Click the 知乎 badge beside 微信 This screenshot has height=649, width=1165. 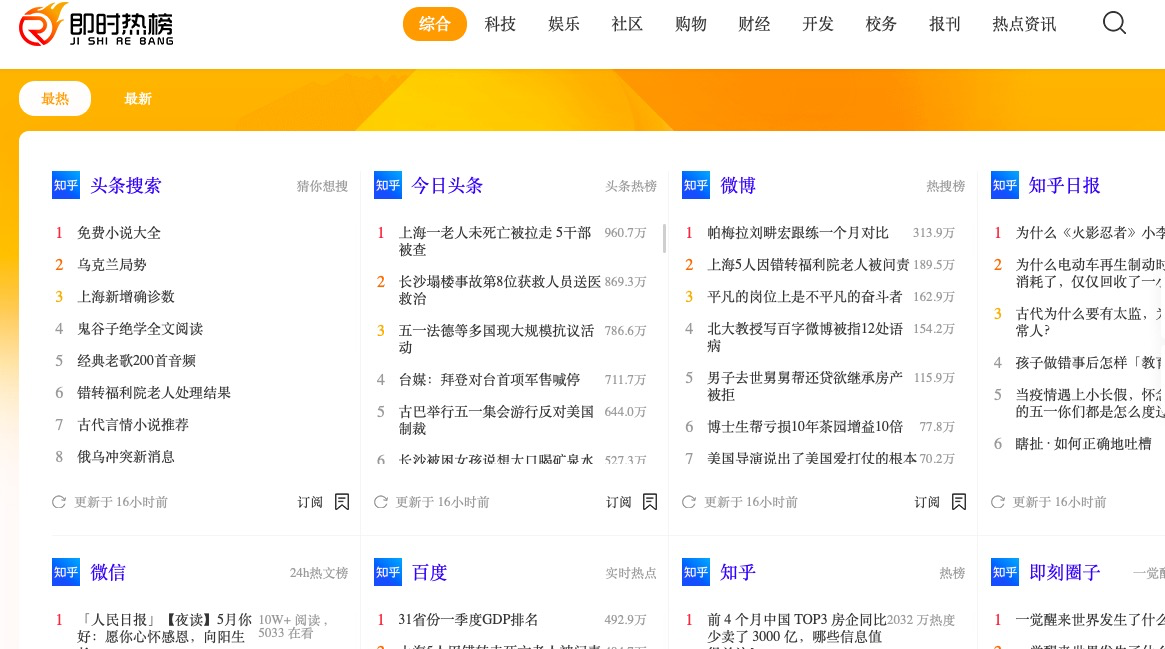click(66, 572)
